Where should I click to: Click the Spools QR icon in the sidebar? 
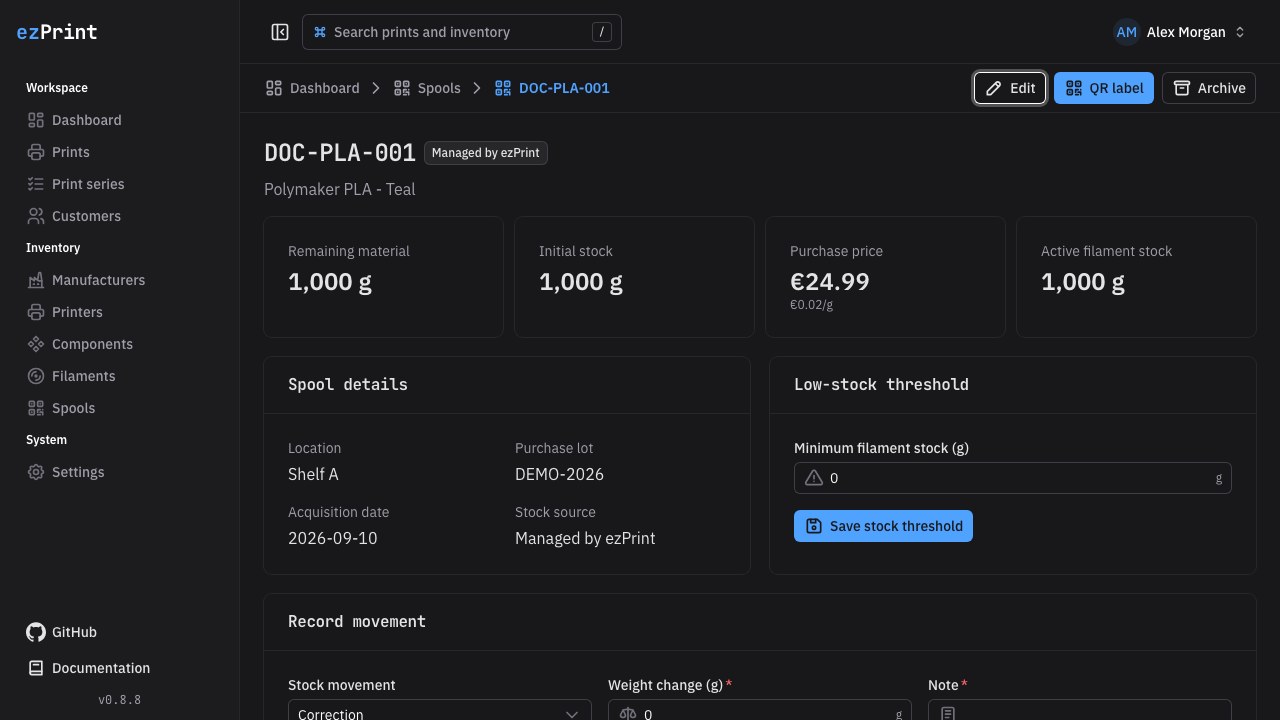click(36, 408)
